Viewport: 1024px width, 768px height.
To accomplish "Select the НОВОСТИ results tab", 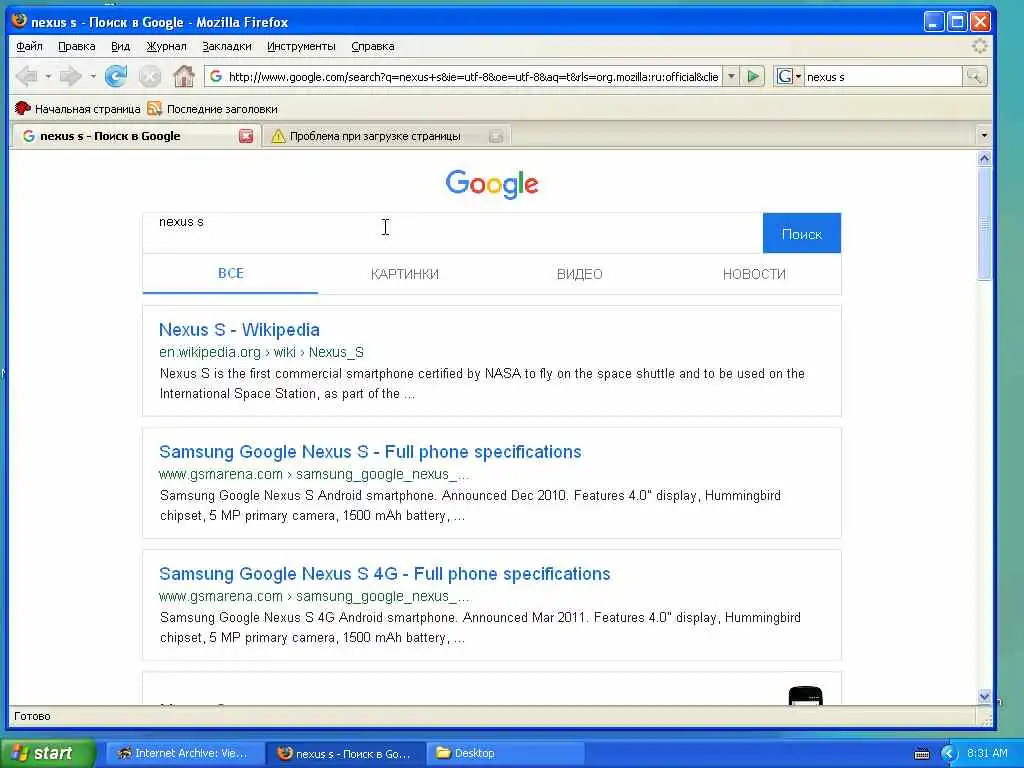I will (754, 274).
